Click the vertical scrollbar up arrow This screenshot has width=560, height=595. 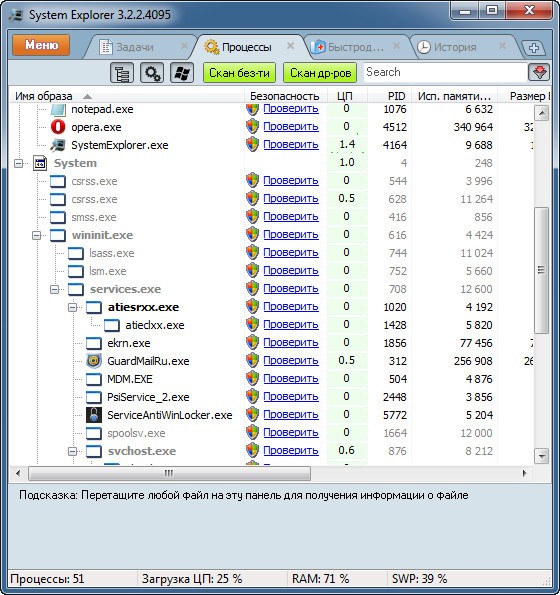coord(542,113)
